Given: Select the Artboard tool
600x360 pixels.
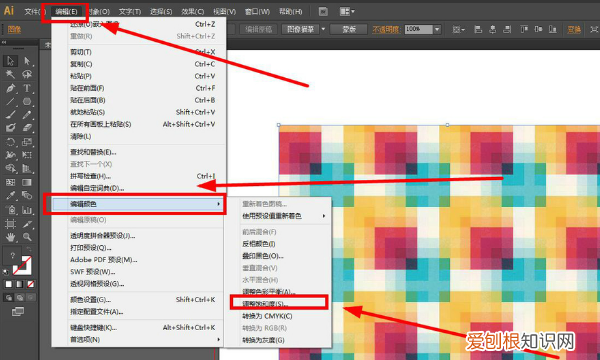Looking at the screenshot, I should point(10,223).
